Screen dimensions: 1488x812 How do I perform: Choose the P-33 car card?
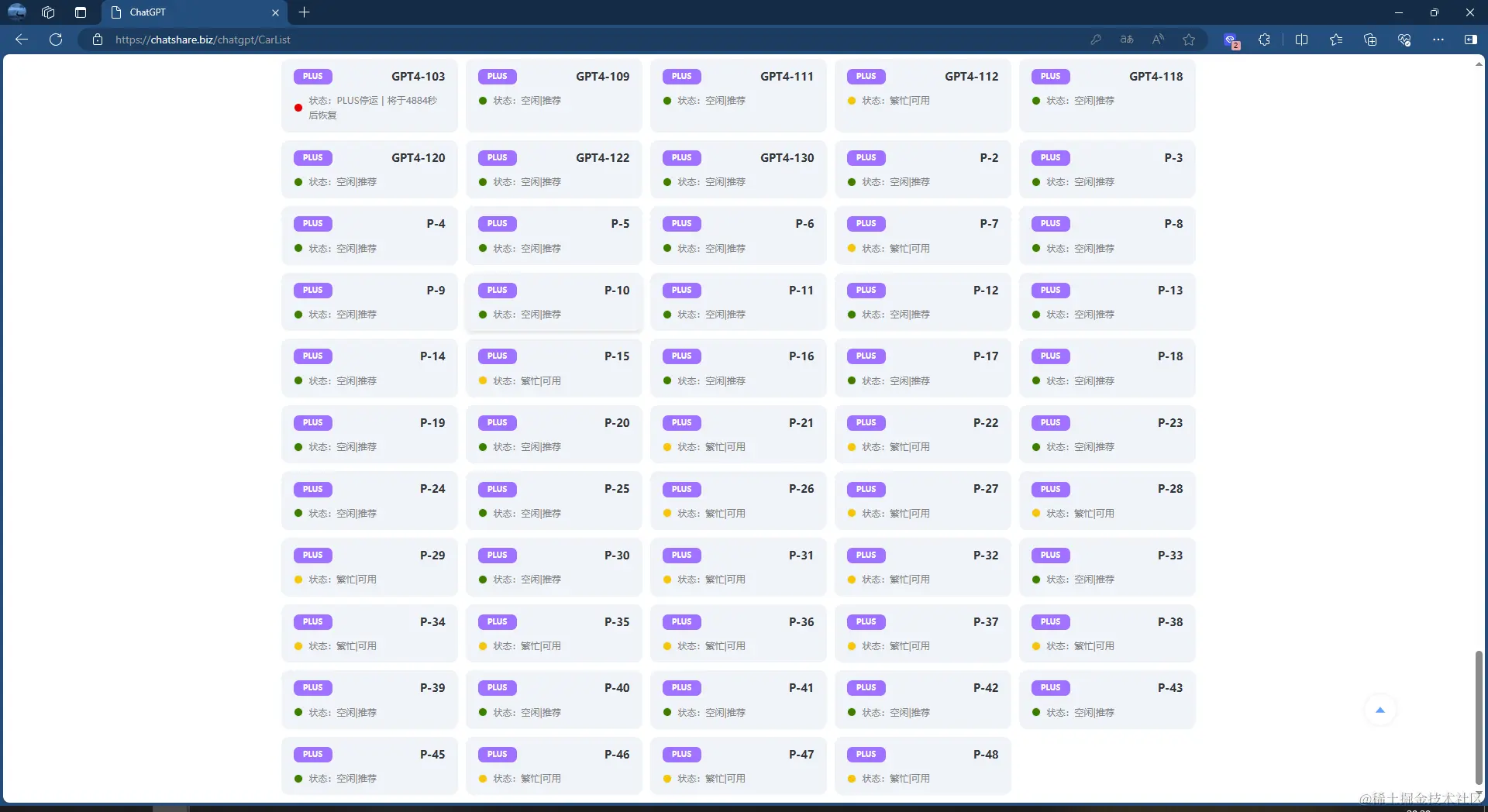(x=1107, y=566)
